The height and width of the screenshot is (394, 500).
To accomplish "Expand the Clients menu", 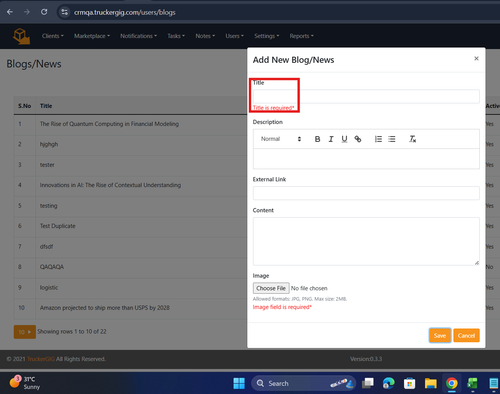I will point(53,36).
